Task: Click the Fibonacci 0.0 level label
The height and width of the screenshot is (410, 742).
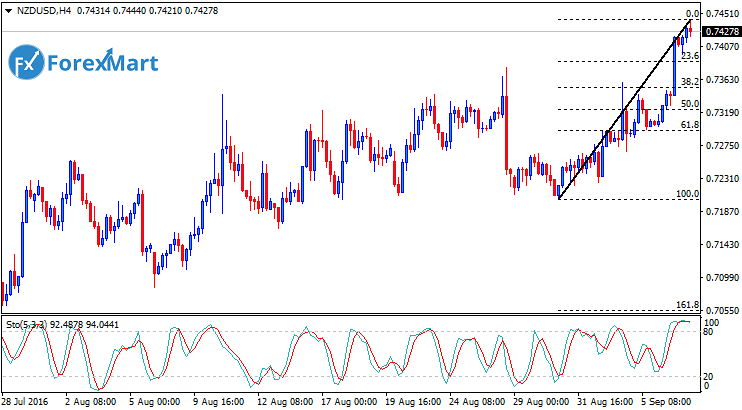Action: 691,14
